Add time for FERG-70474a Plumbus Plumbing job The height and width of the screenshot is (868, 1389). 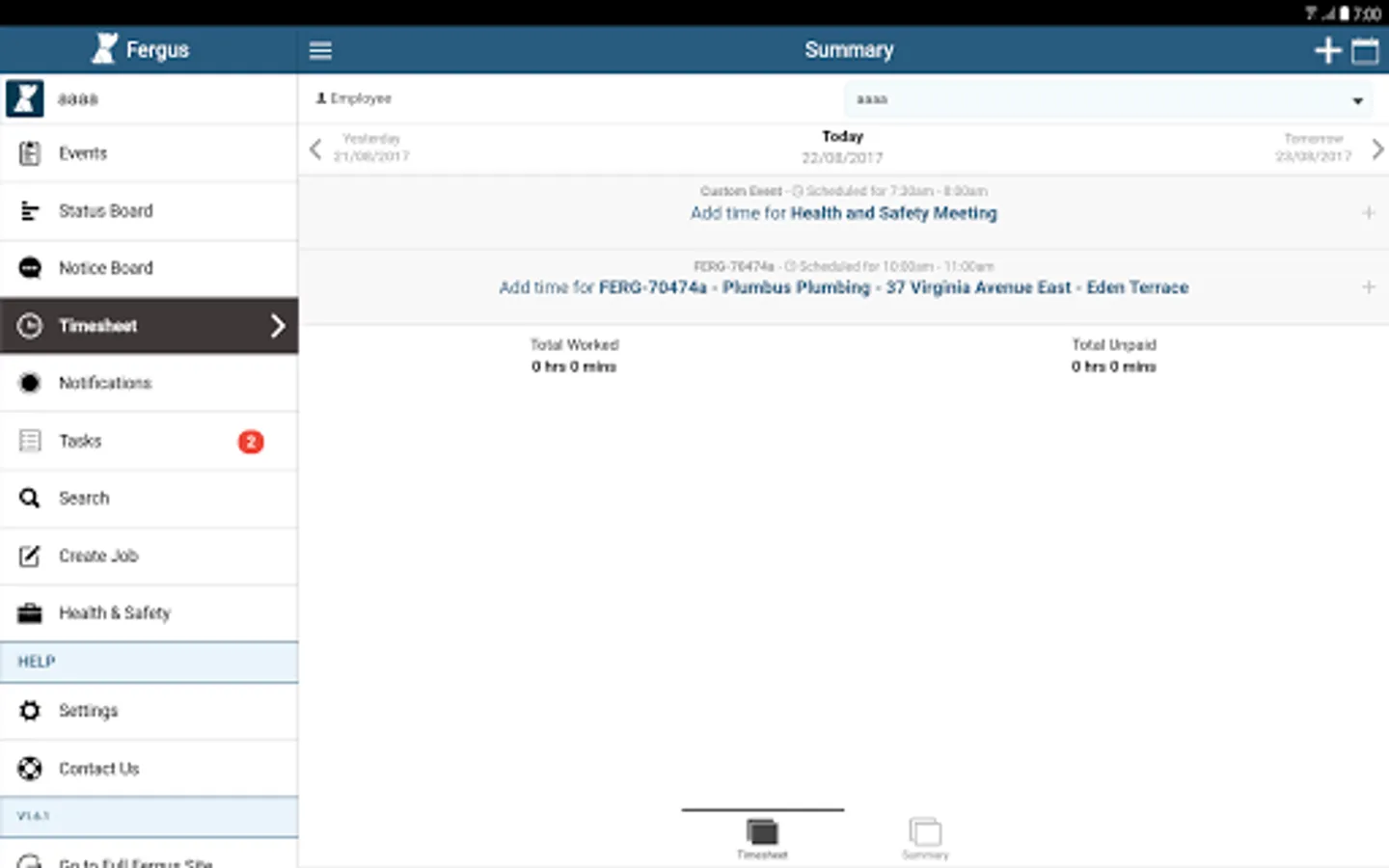[843, 286]
